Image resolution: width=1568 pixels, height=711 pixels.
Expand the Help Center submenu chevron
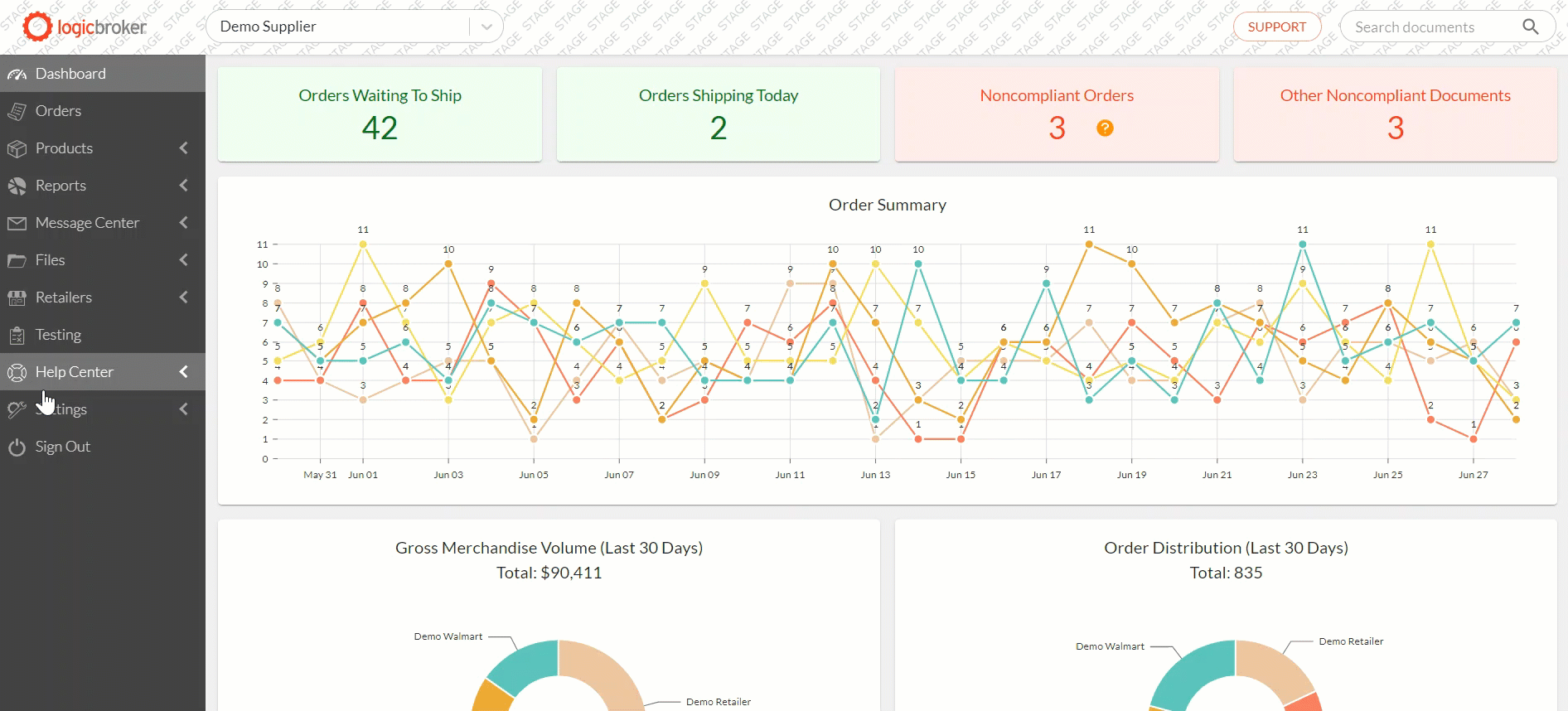coord(184,372)
